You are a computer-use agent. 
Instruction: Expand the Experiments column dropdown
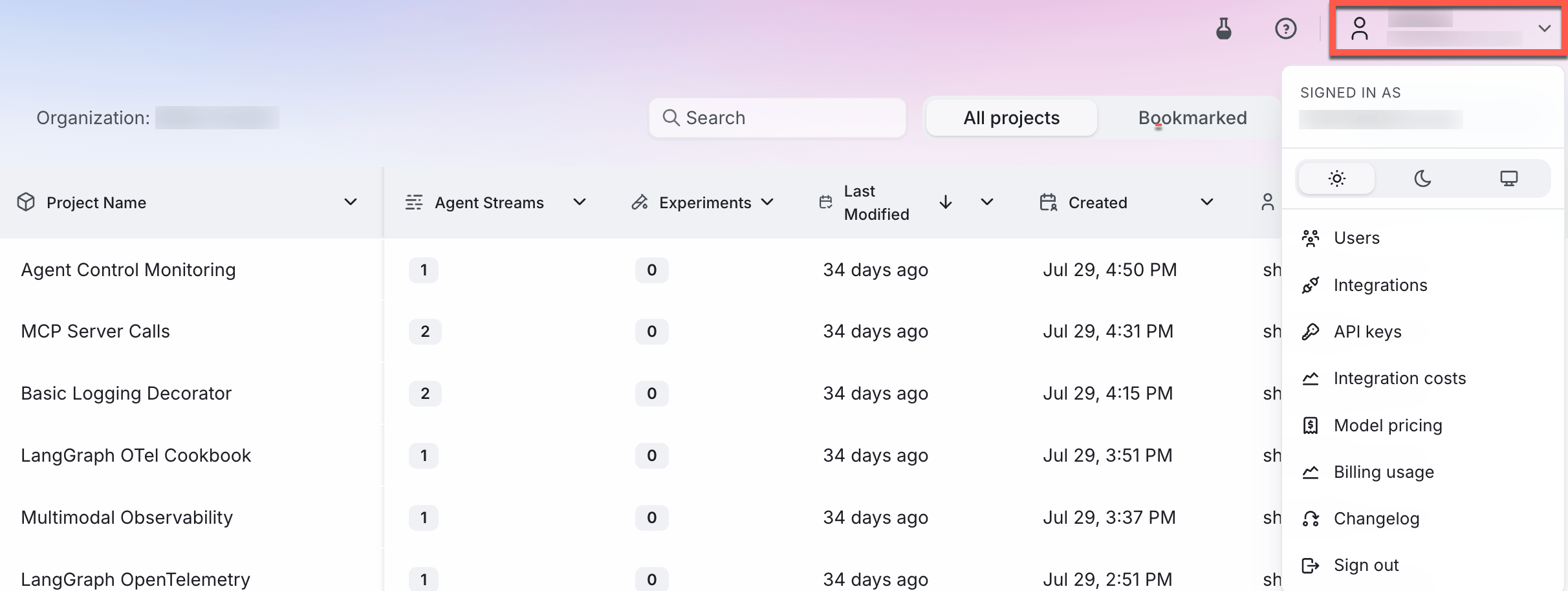pos(767,202)
